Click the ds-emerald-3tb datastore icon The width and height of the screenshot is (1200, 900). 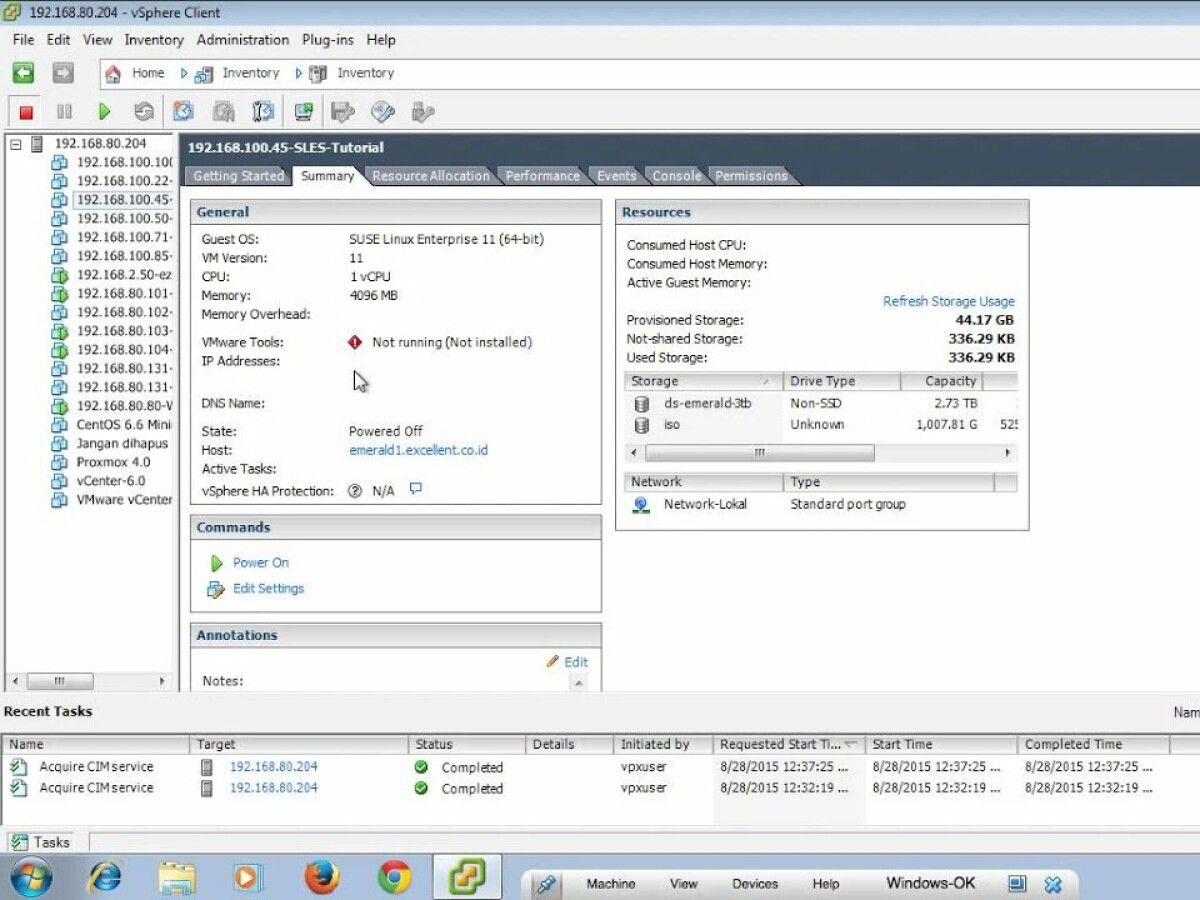642,404
